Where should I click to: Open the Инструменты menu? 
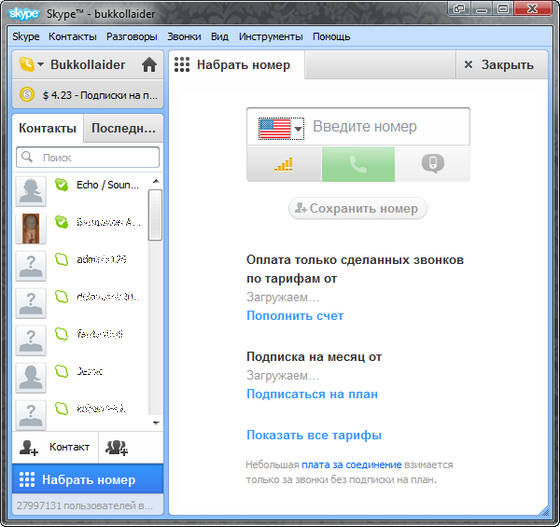(270, 36)
